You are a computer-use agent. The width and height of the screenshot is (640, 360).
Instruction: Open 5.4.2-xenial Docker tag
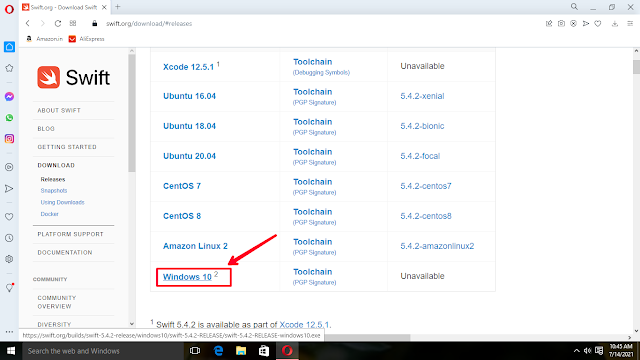point(422,96)
